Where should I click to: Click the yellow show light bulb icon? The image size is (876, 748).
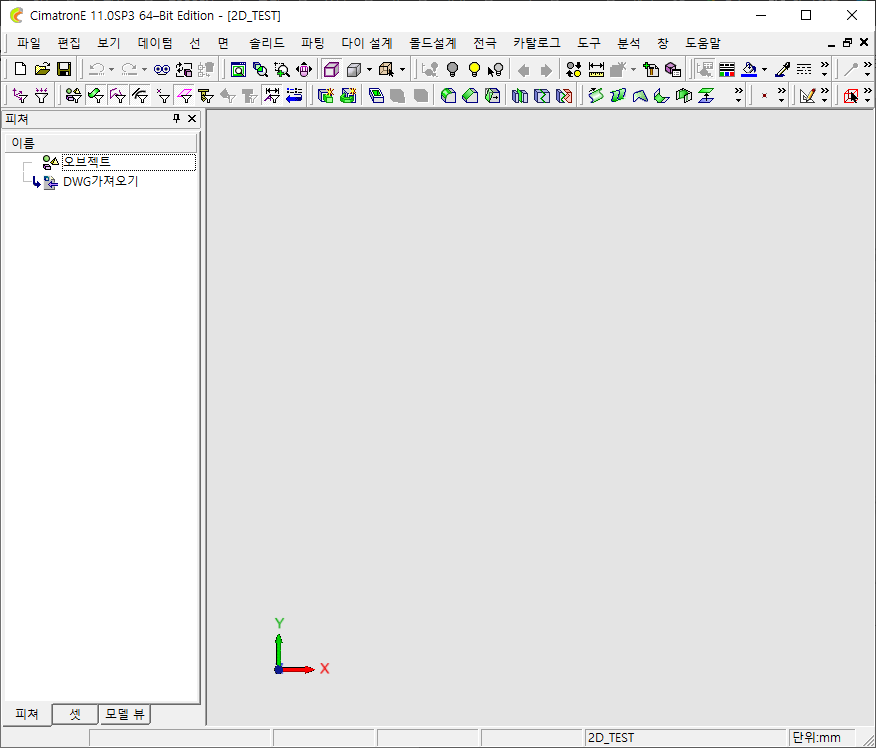[474, 69]
